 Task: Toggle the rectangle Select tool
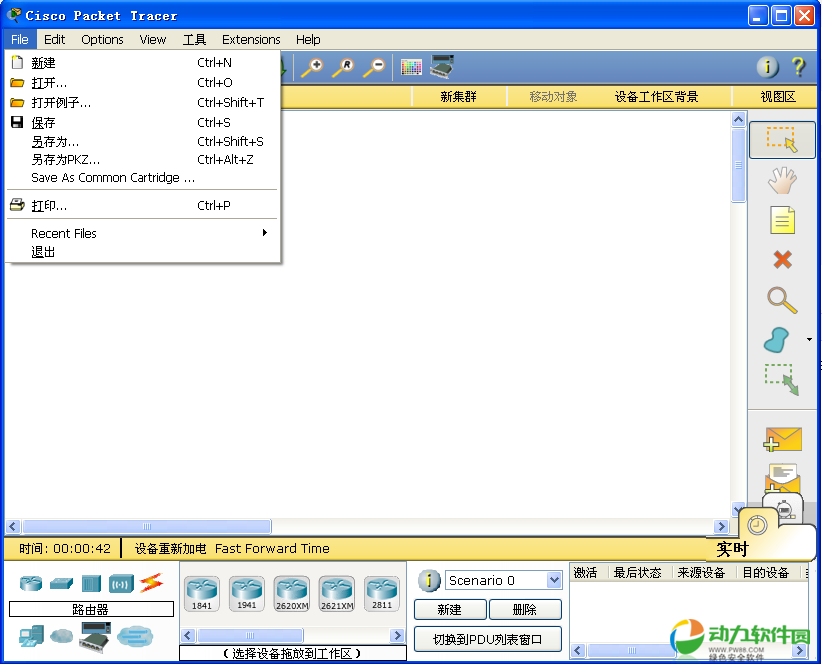click(782, 140)
